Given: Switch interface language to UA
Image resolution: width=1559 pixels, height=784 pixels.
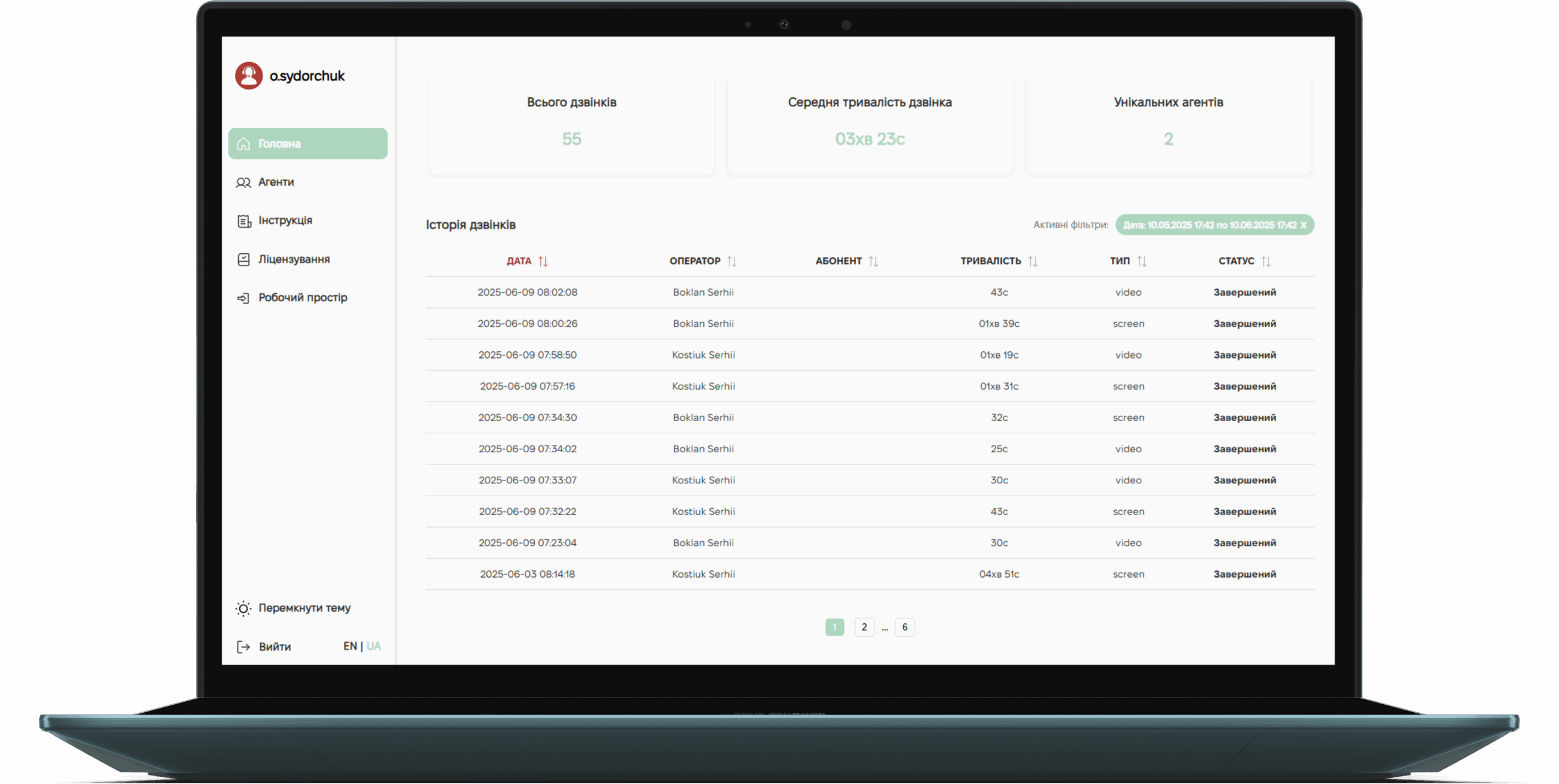Looking at the screenshot, I should [373, 646].
